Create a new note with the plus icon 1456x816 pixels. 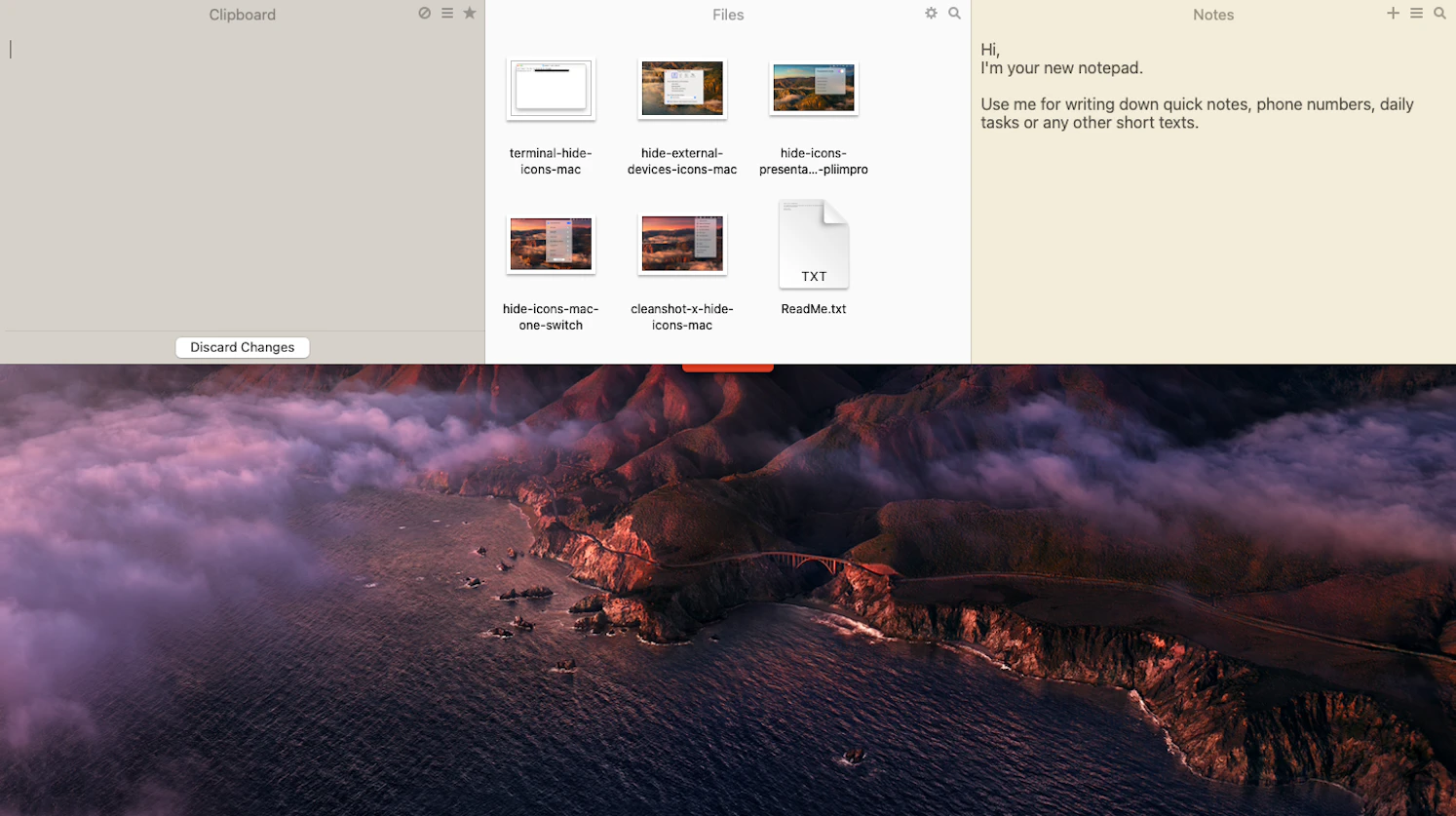(1393, 13)
